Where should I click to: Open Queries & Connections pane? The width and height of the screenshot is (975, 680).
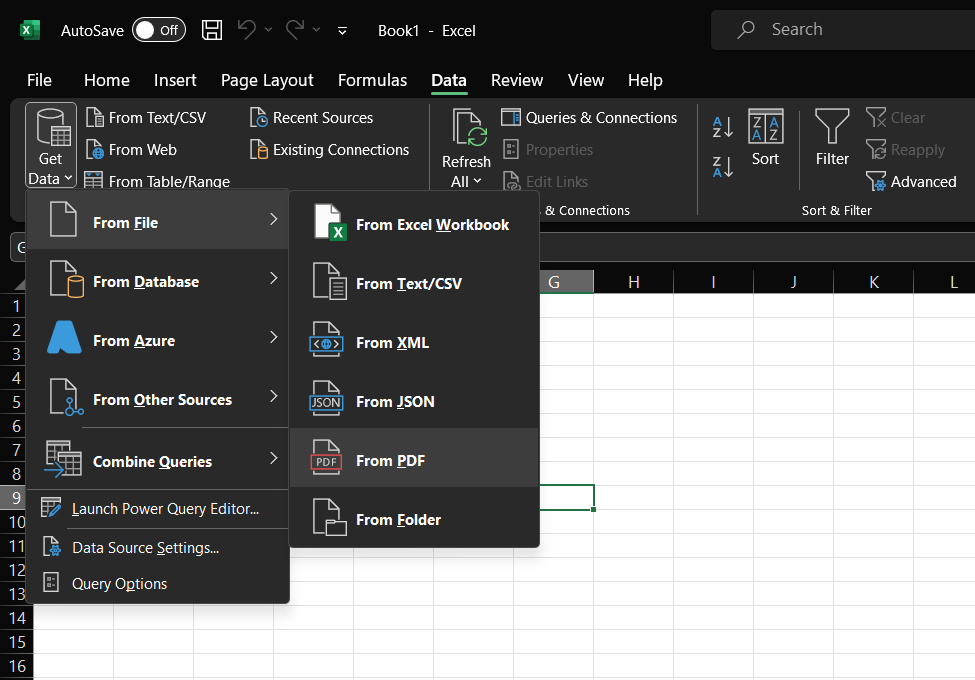(589, 117)
